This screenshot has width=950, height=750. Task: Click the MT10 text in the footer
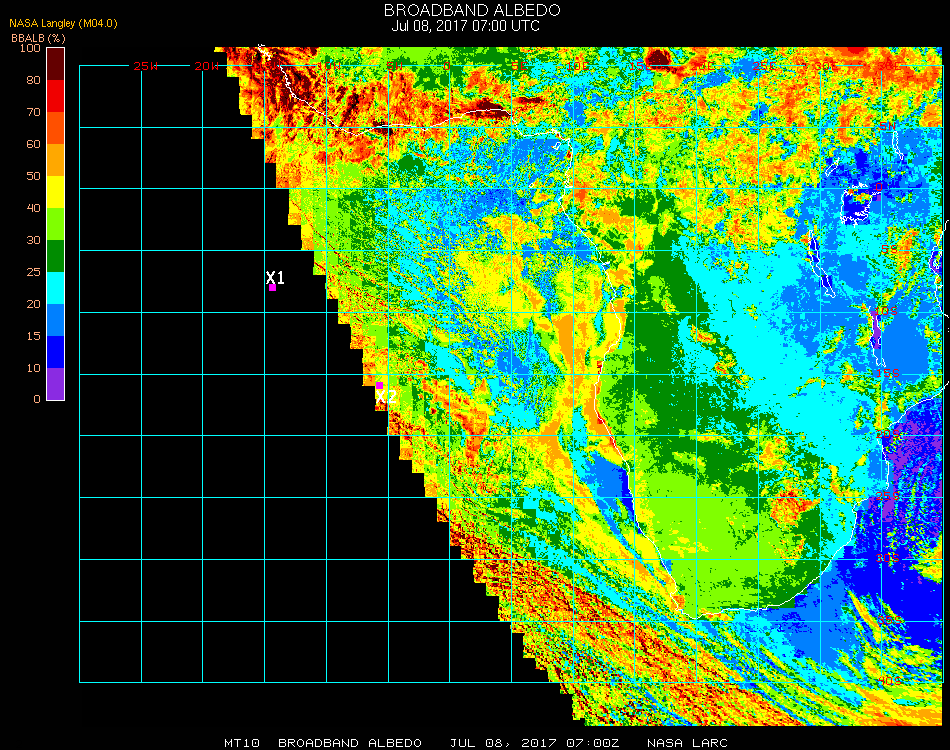tap(242, 743)
